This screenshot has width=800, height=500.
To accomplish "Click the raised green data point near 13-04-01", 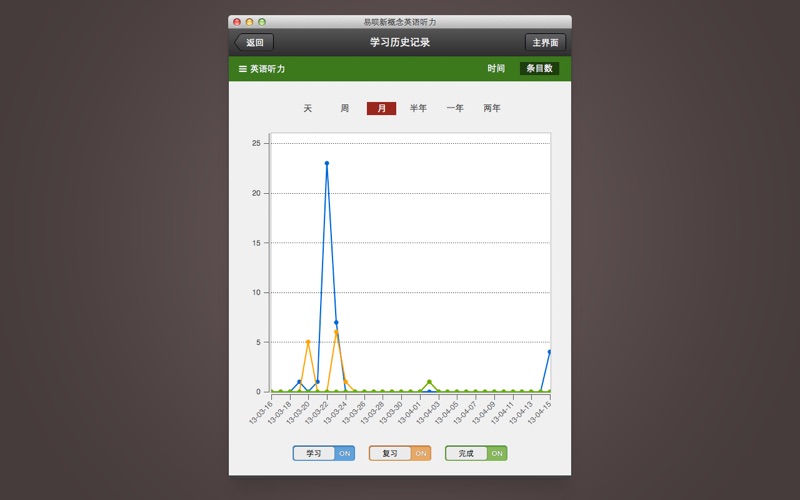I will pyautogui.click(x=429, y=382).
